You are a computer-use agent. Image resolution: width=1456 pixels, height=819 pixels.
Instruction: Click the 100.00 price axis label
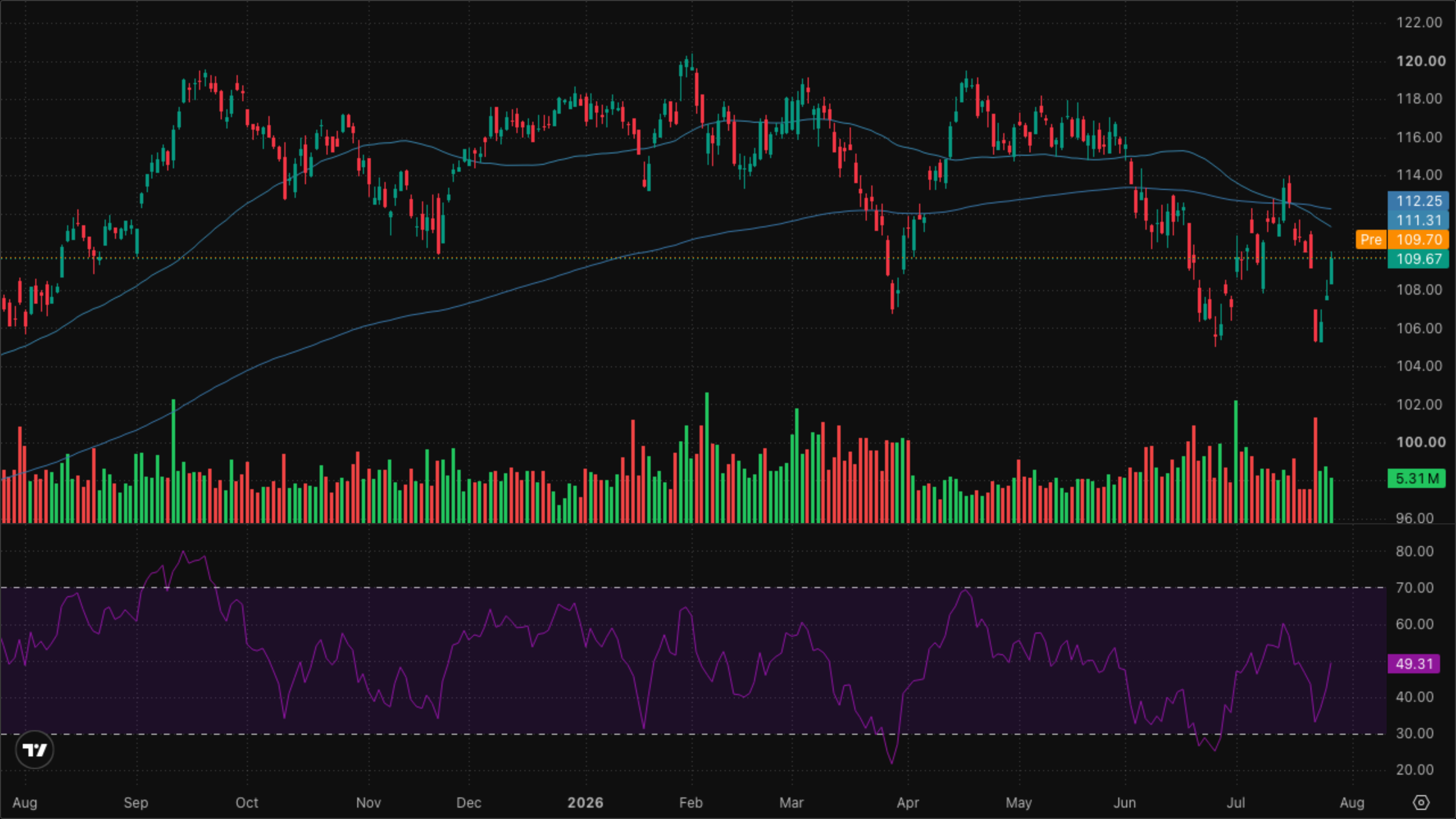1420,442
